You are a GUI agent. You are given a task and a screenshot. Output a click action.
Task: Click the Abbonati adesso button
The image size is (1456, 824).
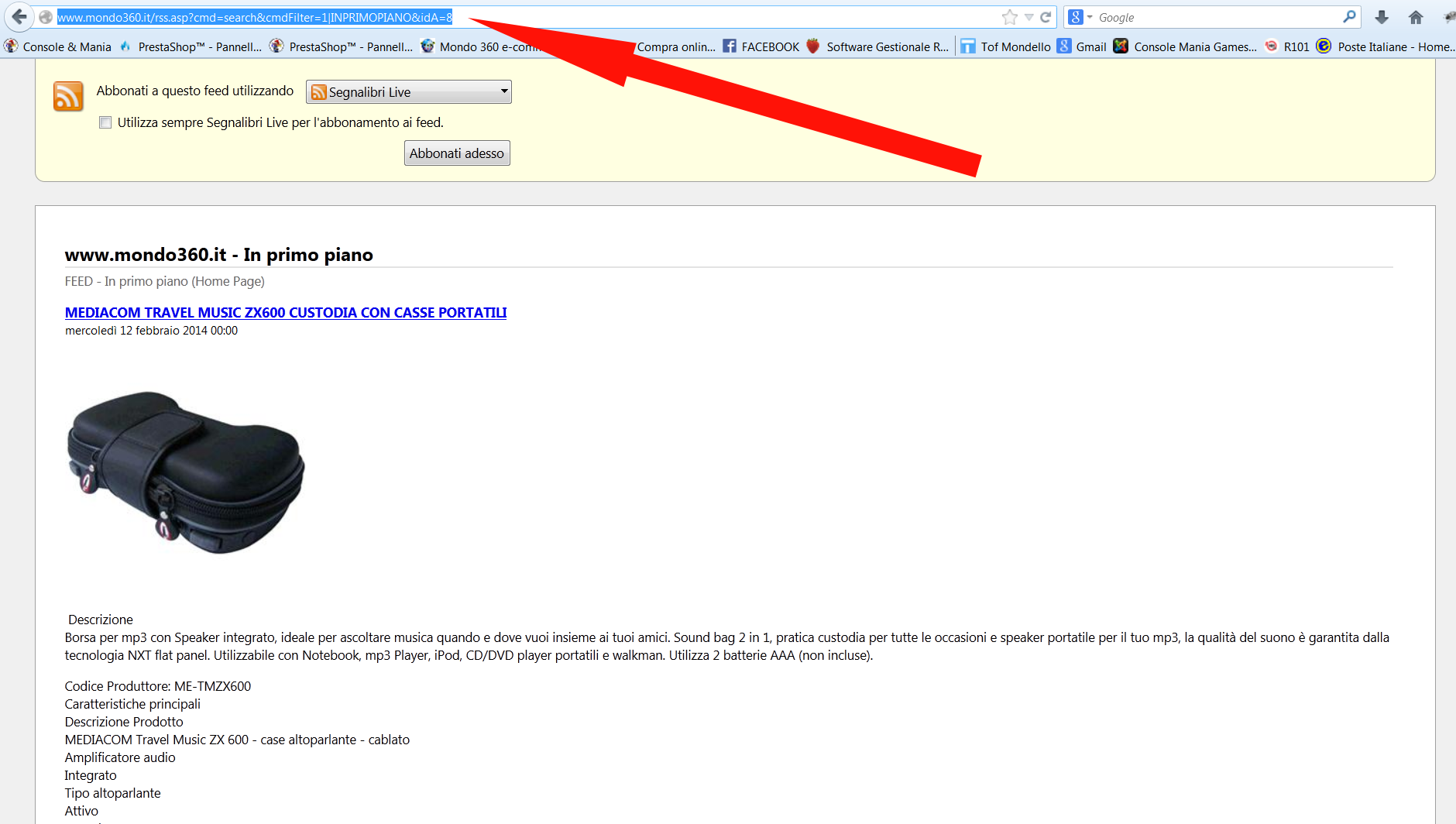[x=457, y=153]
